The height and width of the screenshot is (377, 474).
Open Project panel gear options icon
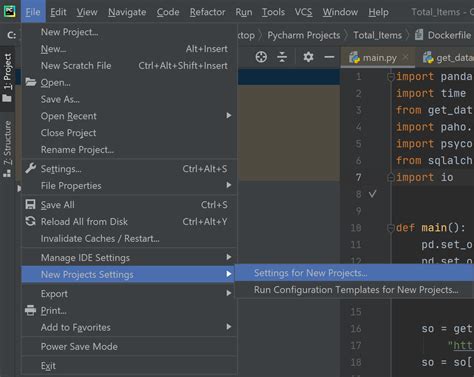pos(308,57)
